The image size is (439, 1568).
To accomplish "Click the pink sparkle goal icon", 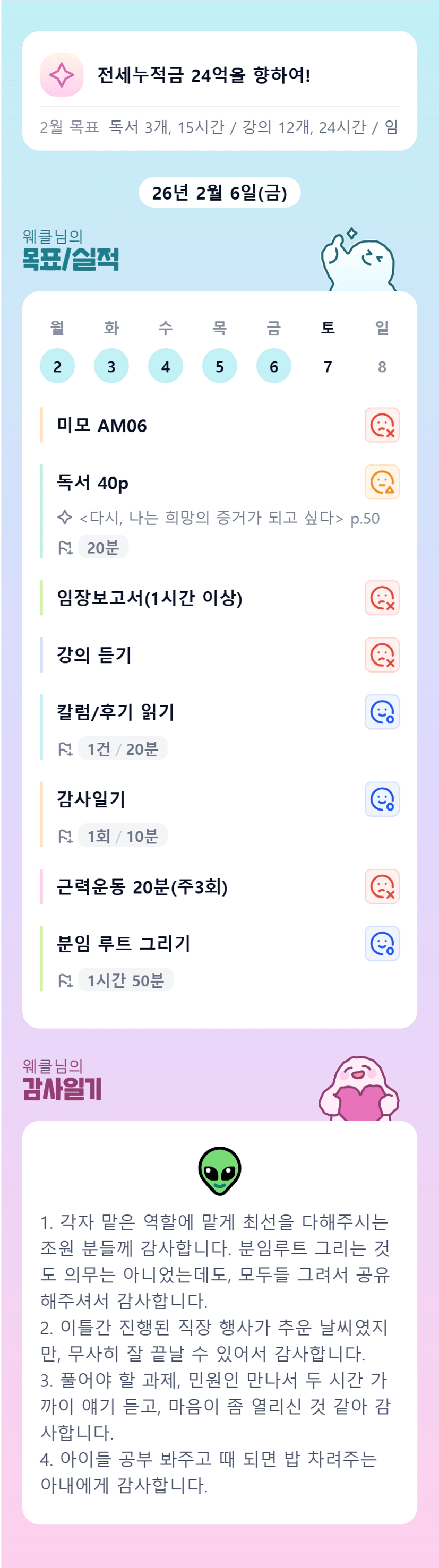I will [62, 75].
